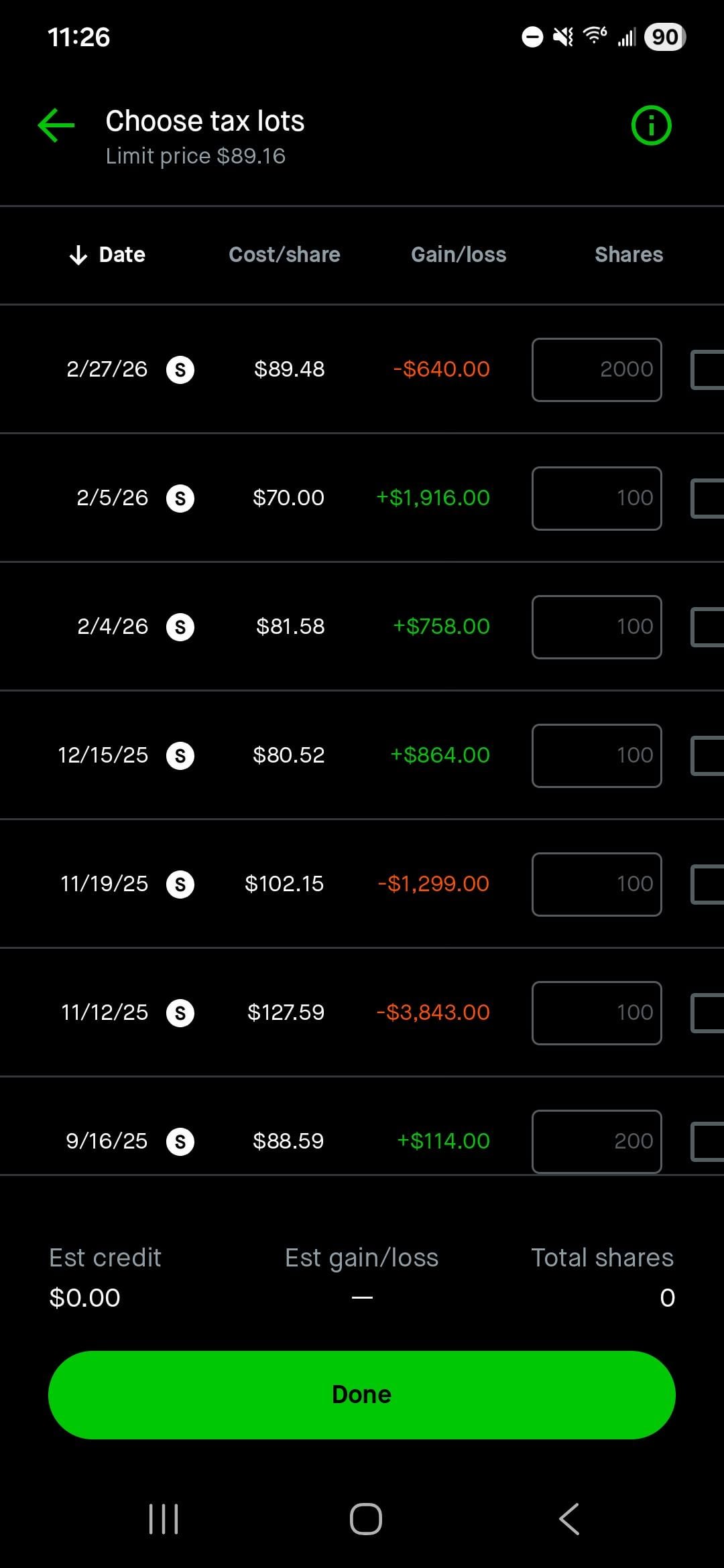Tap the S badge beside 12/15/25
724x1568 pixels.
click(180, 756)
